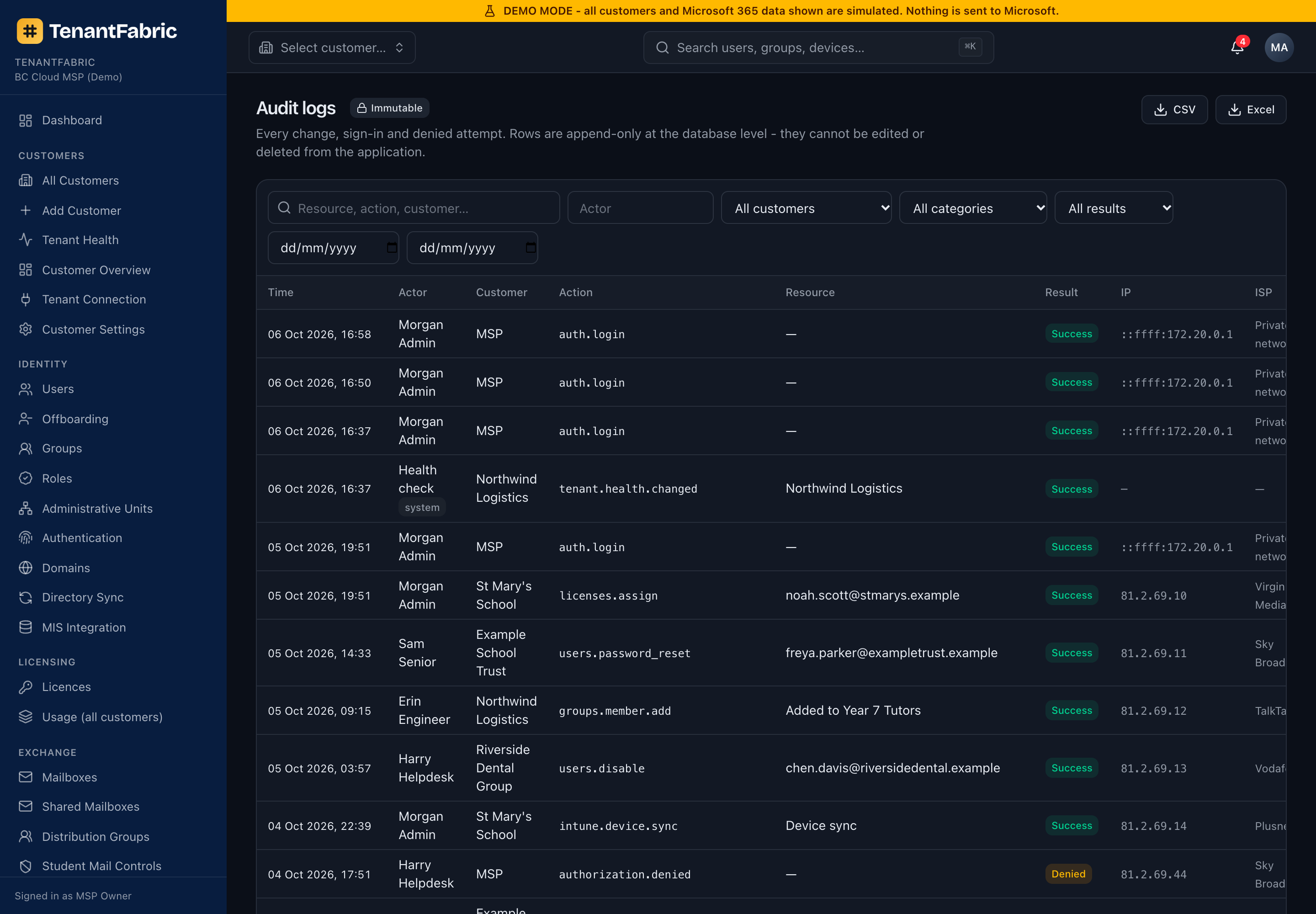This screenshot has height=914, width=1316.
Task: Click the tenant.health.changed action cell
Action: [628, 489]
